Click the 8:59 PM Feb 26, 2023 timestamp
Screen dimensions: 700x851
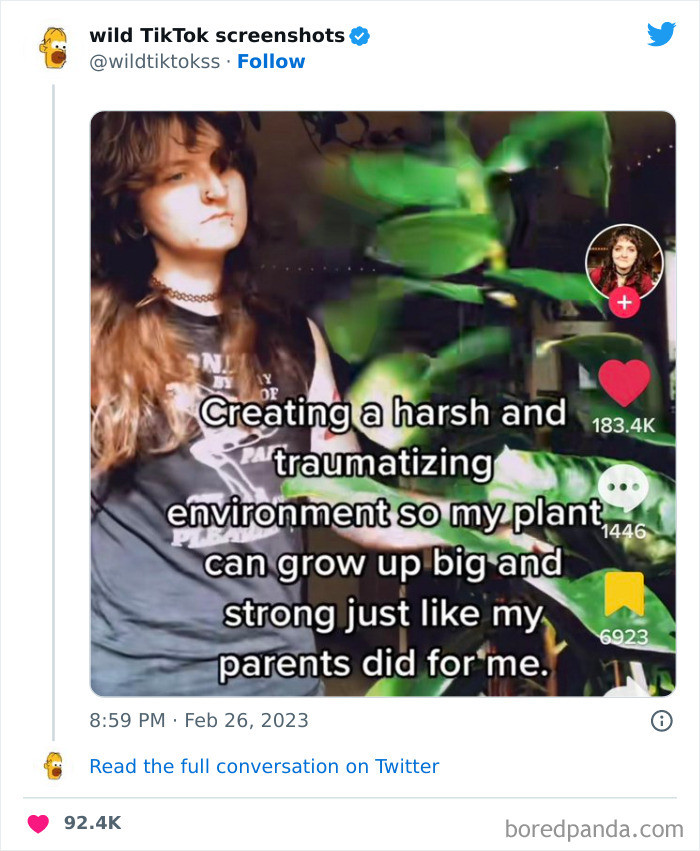tap(199, 720)
